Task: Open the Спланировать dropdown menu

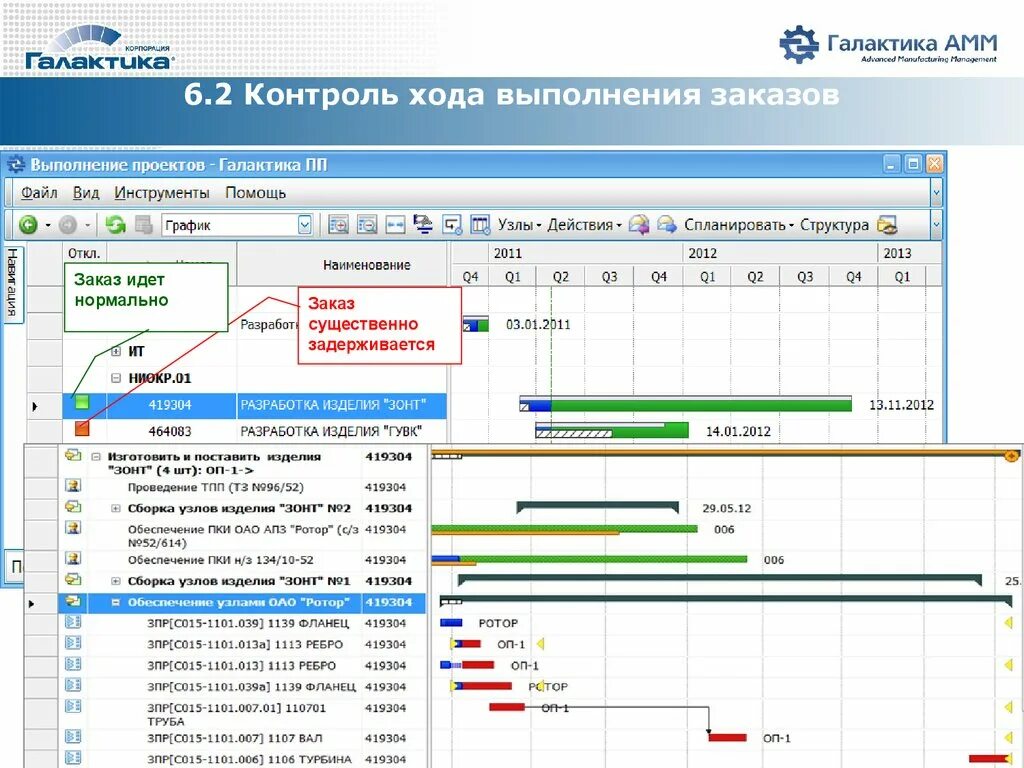Action: [x=739, y=225]
